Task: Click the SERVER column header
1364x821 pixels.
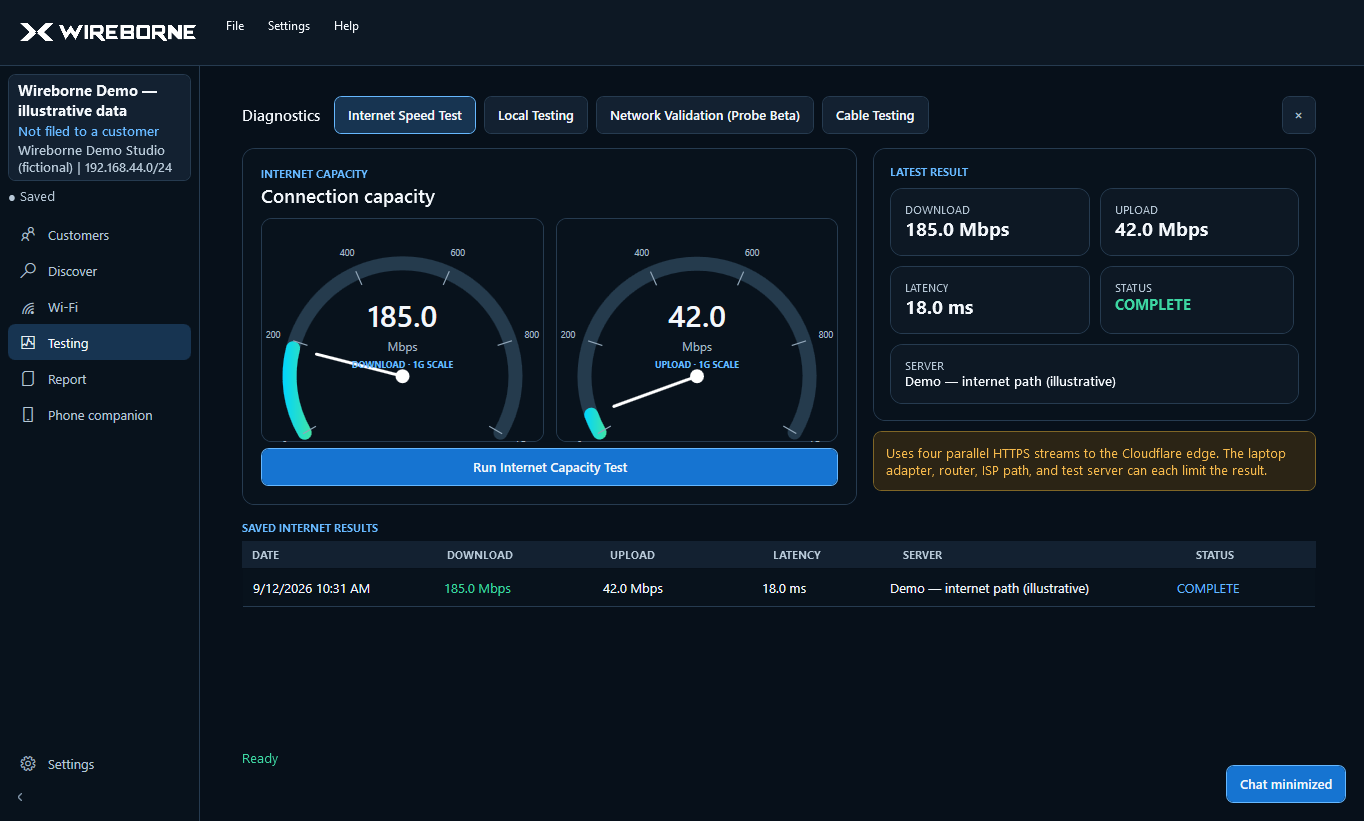Action: (x=922, y=555)
